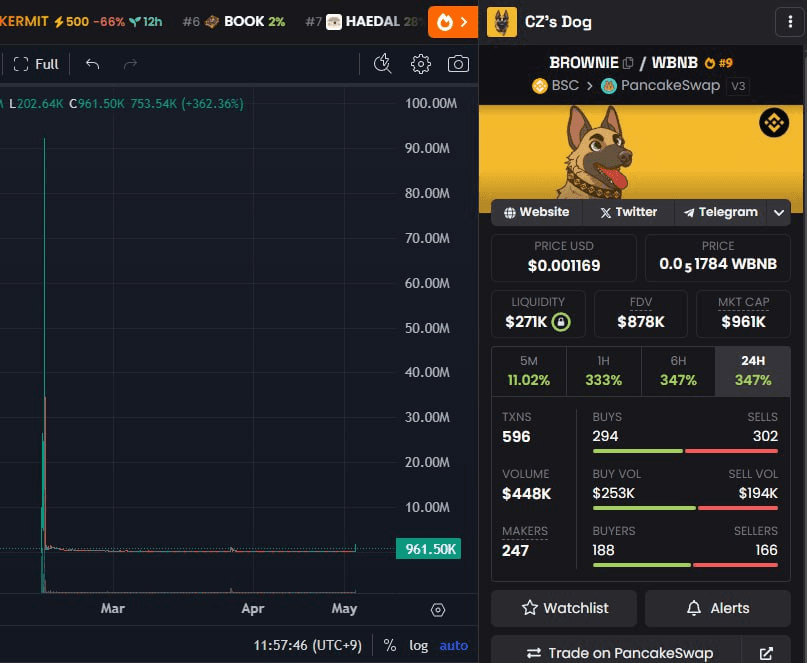Expand more social links chevron

coord(779,213)
